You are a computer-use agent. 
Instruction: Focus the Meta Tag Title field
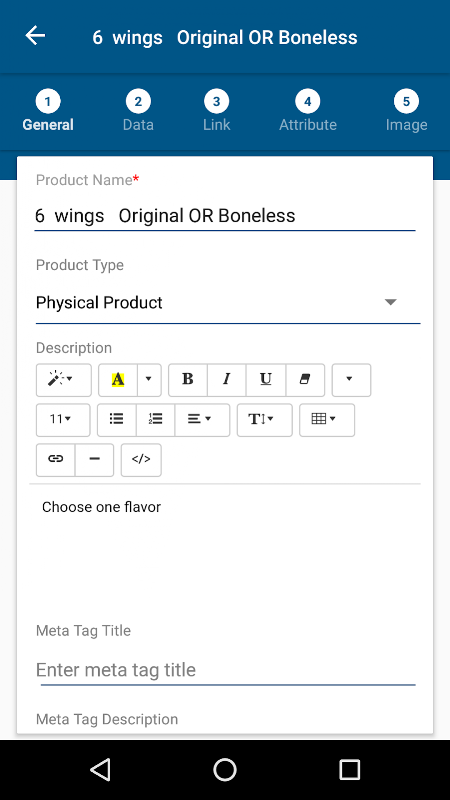click(x=226, y=670)
